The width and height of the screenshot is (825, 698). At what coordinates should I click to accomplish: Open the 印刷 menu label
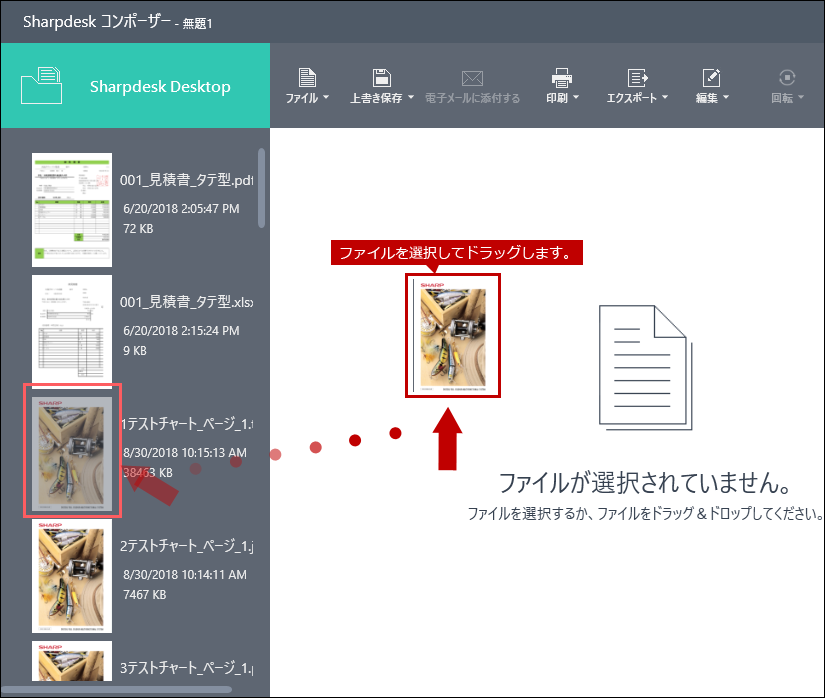pos(557,98)
